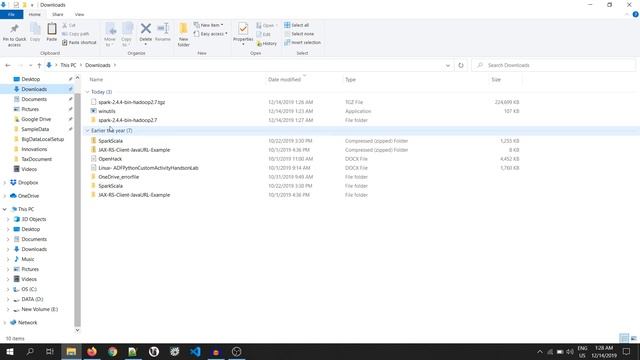Viewport: 640px width, 360px height.
Task: Collapse the Today group
Action: click(x=87, y=92)
